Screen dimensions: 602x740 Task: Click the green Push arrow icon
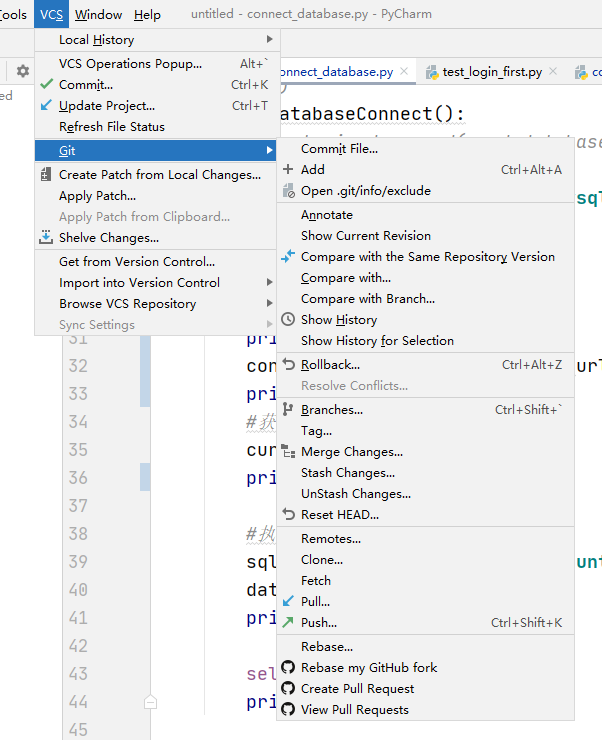click(x=288, y=622)
